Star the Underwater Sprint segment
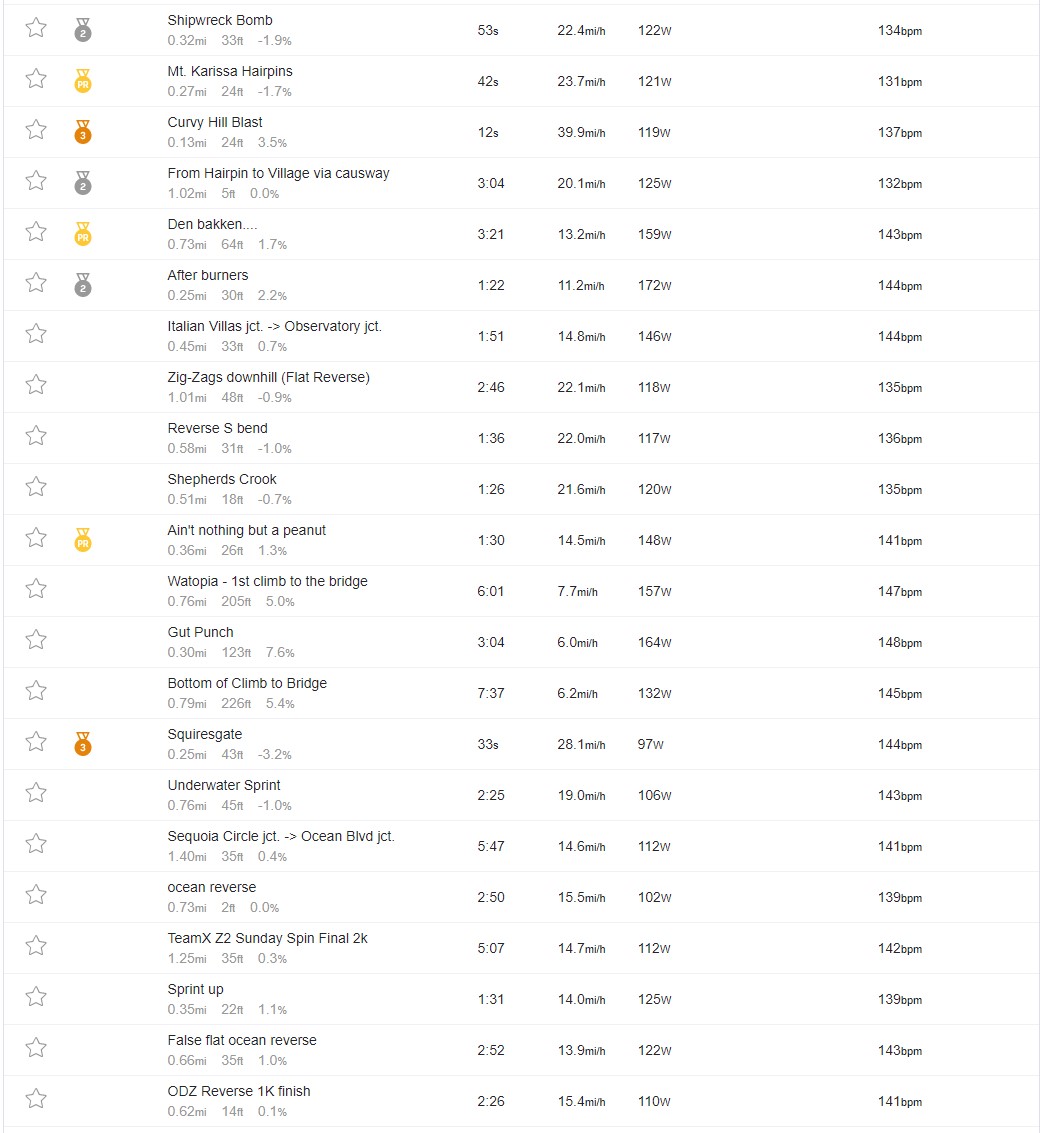 (x=36, y=793)
